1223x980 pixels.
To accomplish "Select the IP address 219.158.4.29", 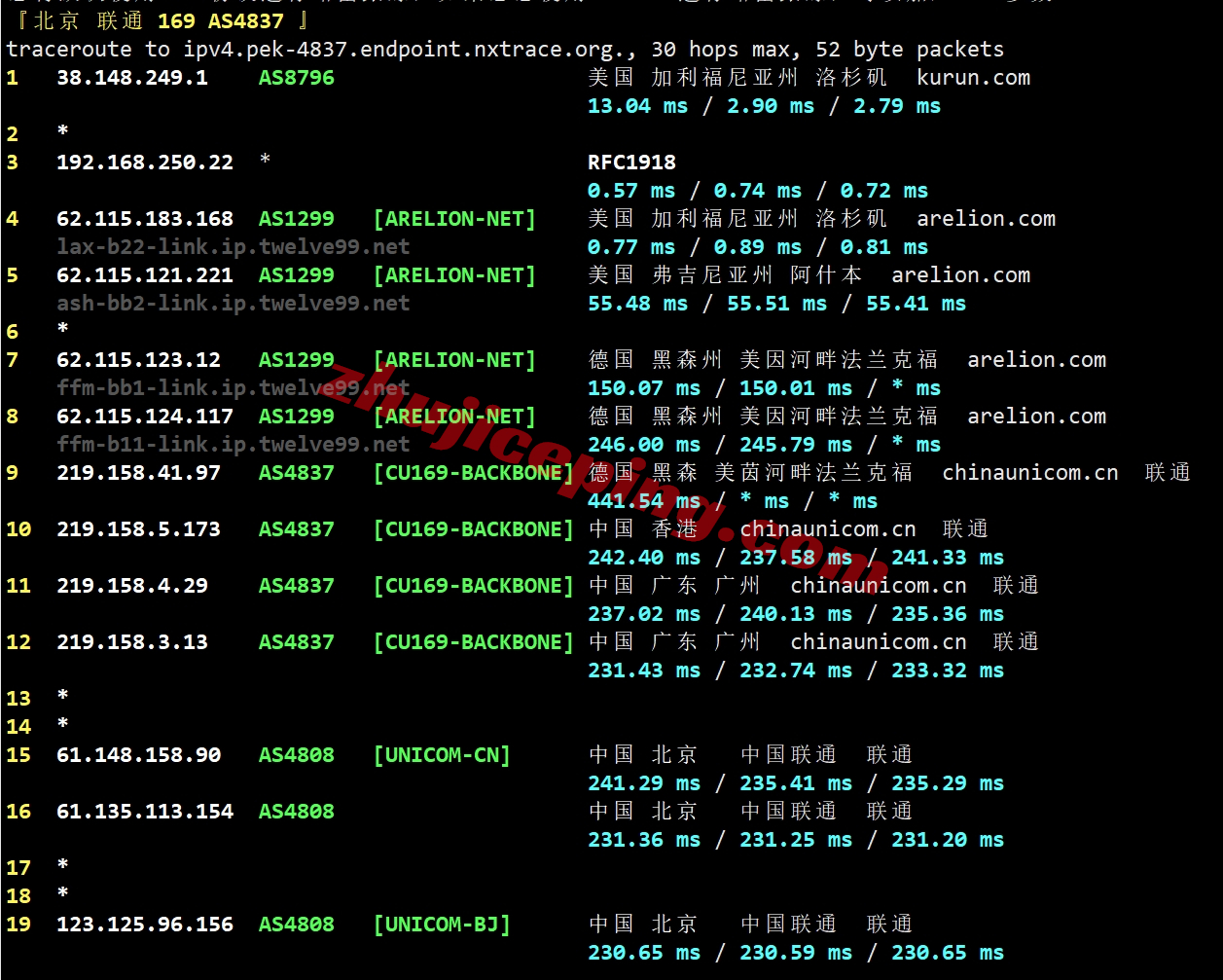I will pyautogui.click(x=132, y=586).
